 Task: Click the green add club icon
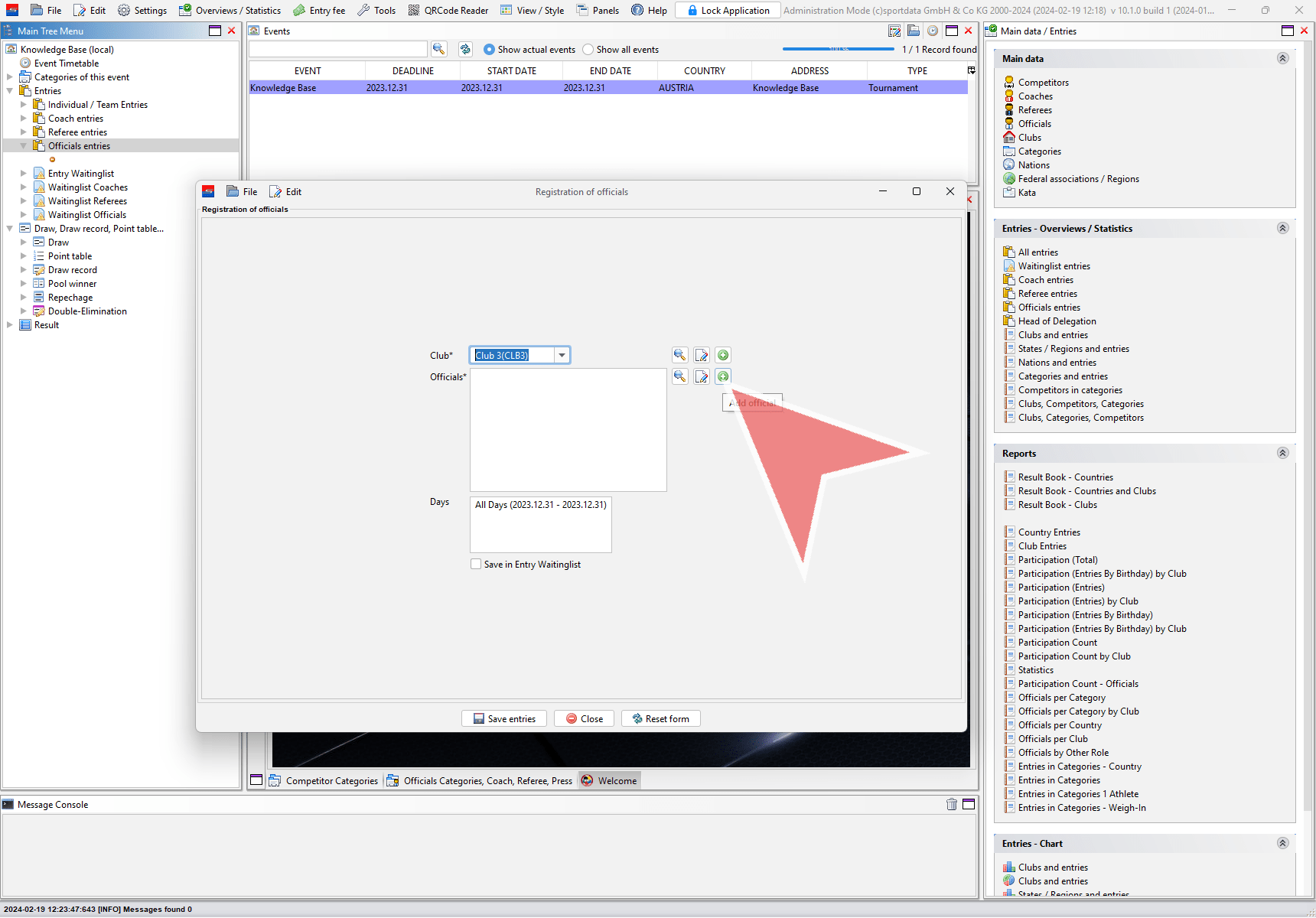click(723, 355)
